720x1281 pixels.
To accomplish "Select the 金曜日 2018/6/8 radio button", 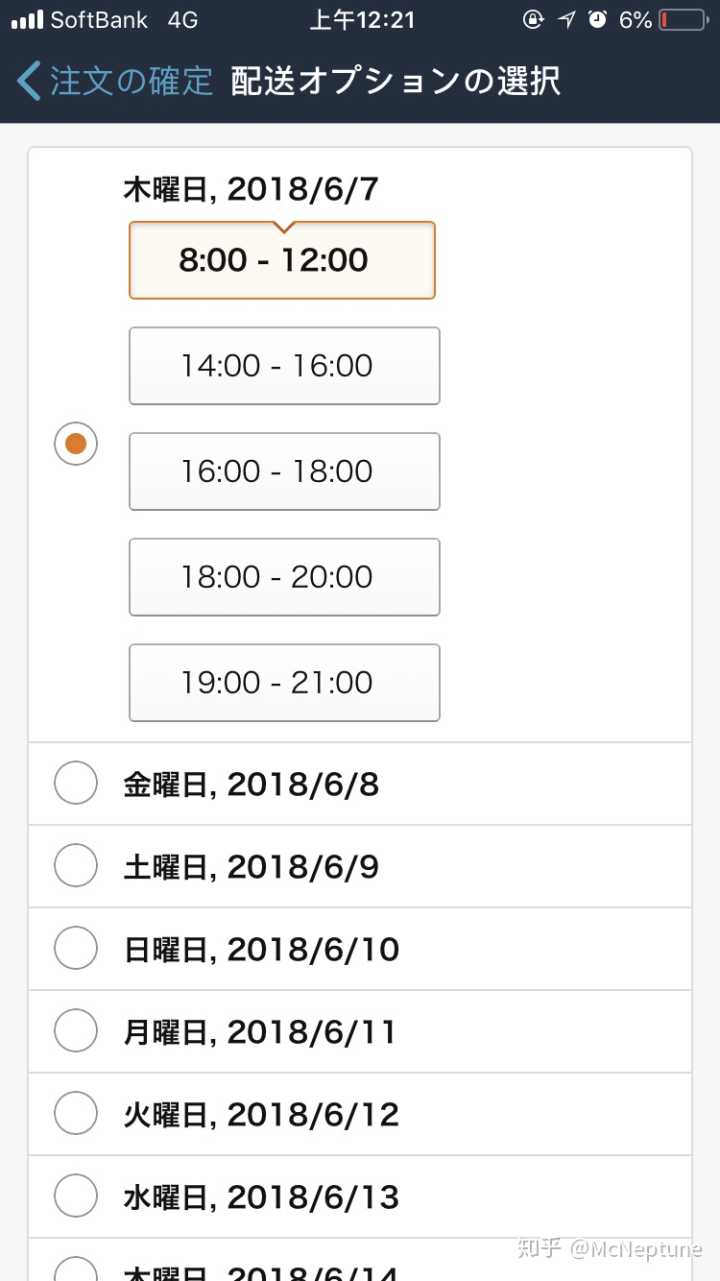I will coord(76,783).
